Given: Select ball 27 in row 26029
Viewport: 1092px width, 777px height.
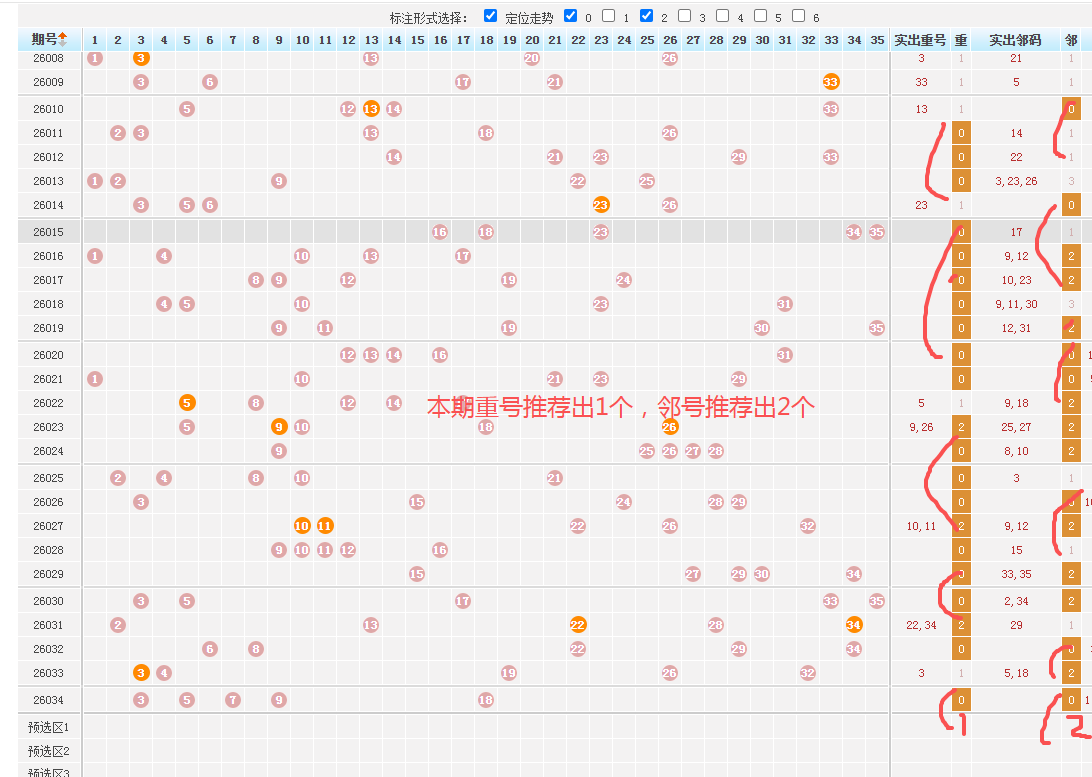Looking at the screenshot, I should [693, 574].
